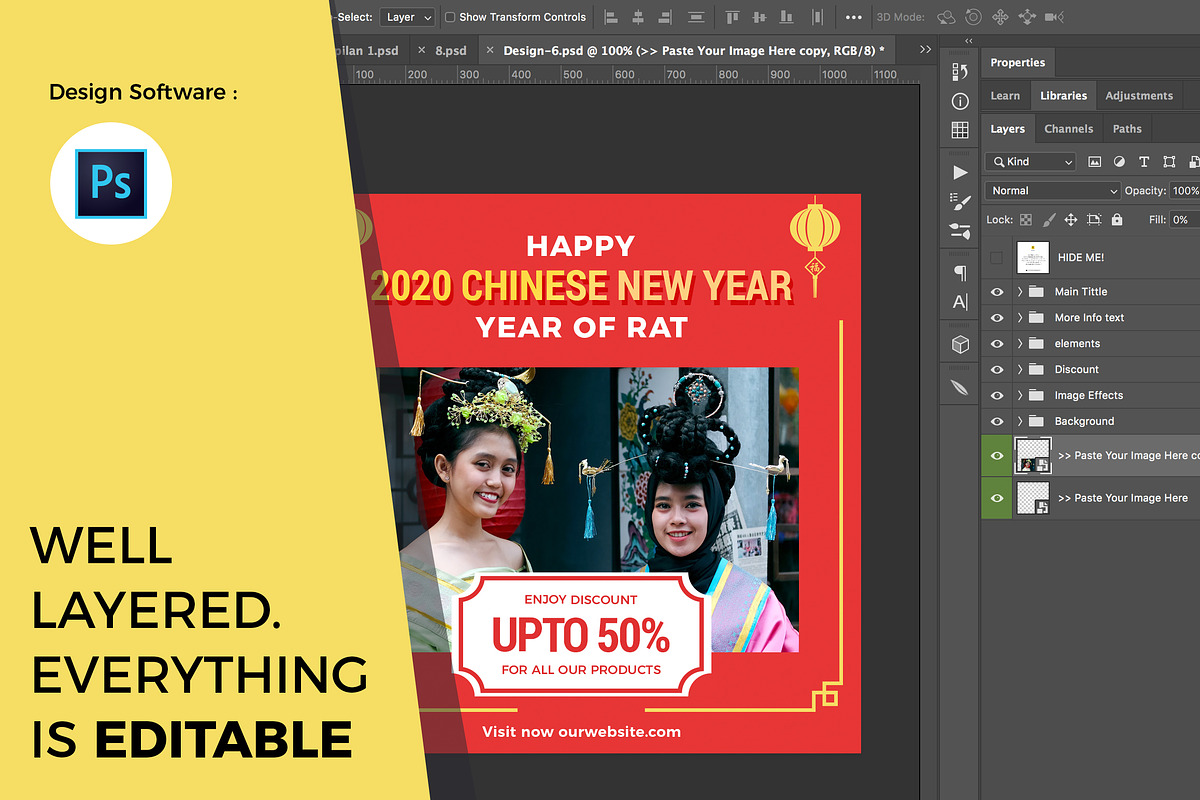Select the HIDE ME! layer thumbnail
1200x800 pixels.
click(x=1033, y=258)
